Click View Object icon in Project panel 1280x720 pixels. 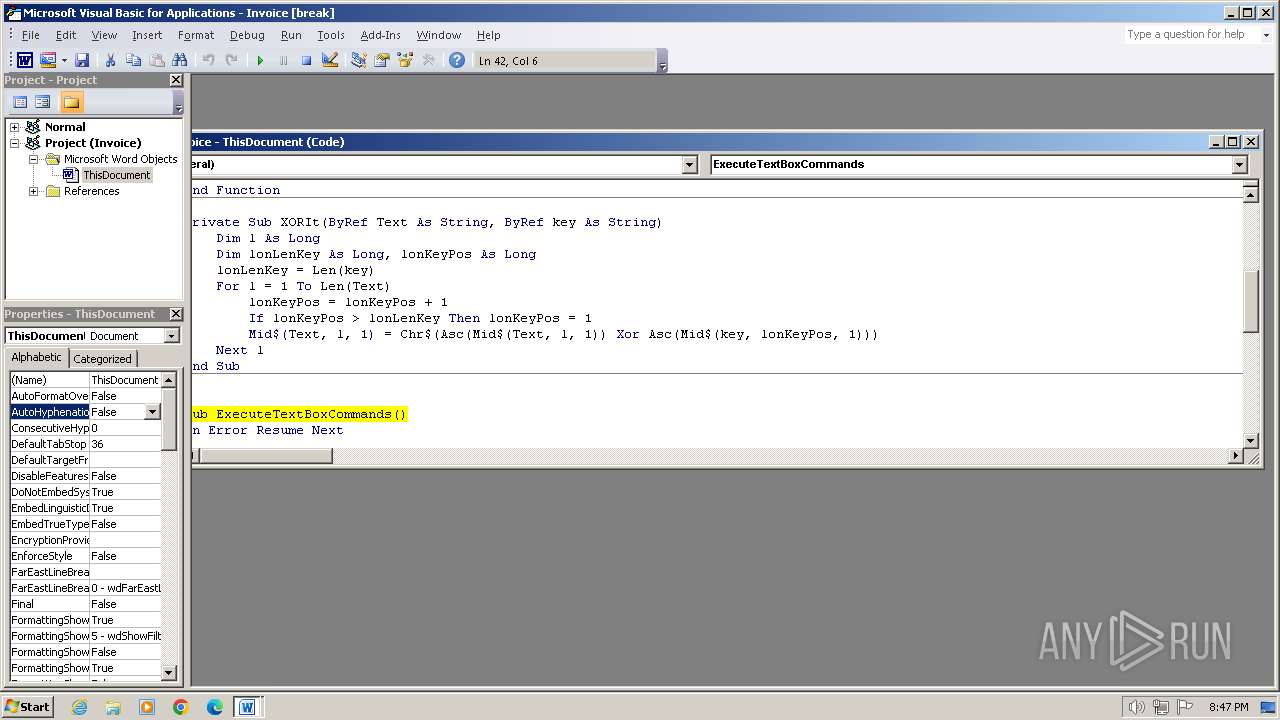[43, 102]
